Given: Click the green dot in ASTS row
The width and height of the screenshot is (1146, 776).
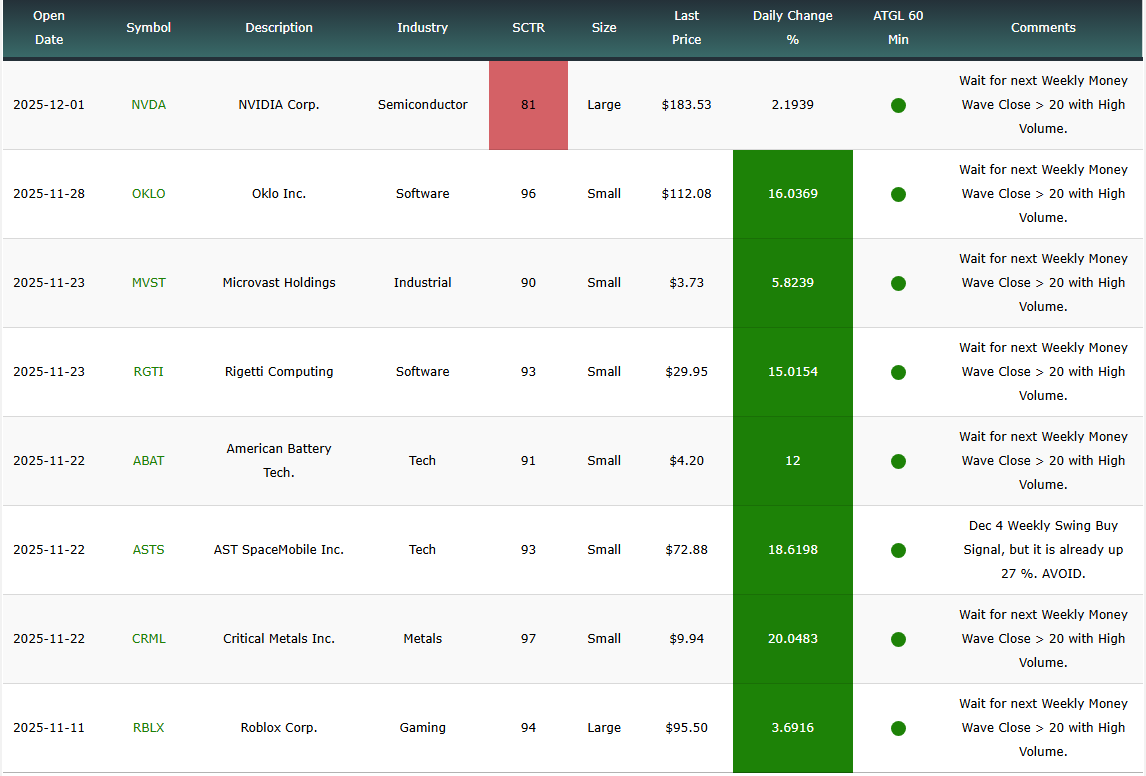Looking at the screenshot, I should point(898,550).
